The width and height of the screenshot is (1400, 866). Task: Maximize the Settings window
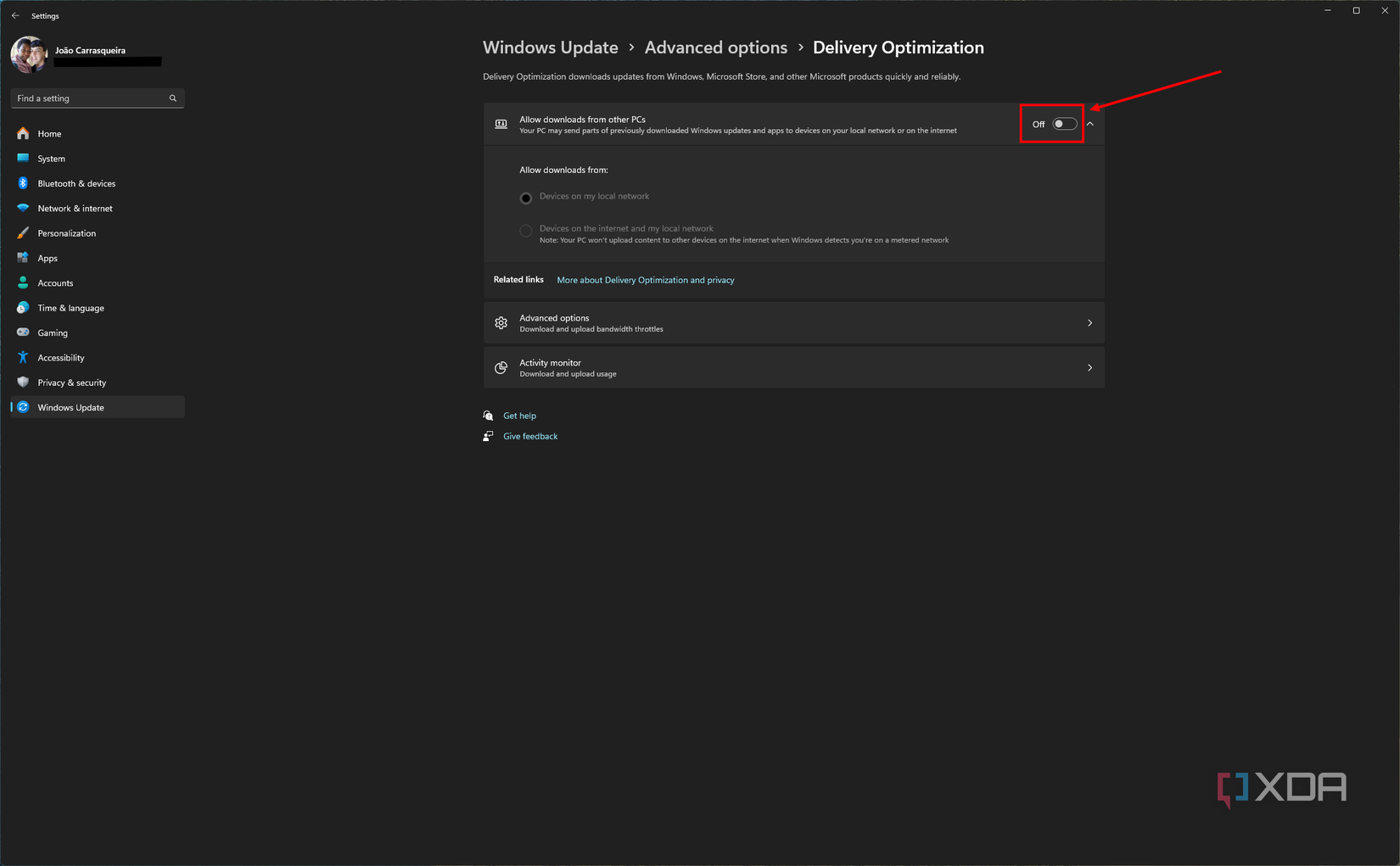1356,10
